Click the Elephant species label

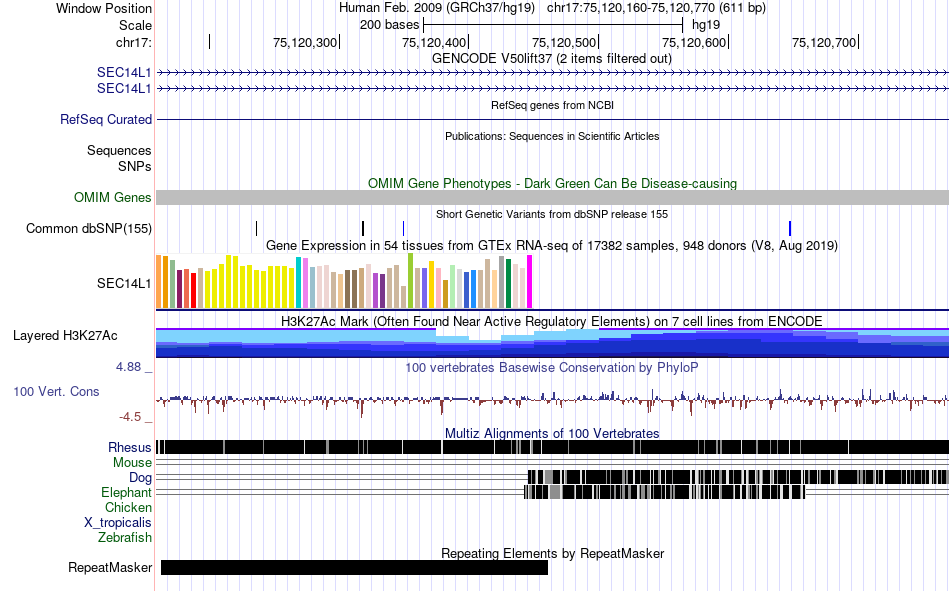(x=126, y=492)
